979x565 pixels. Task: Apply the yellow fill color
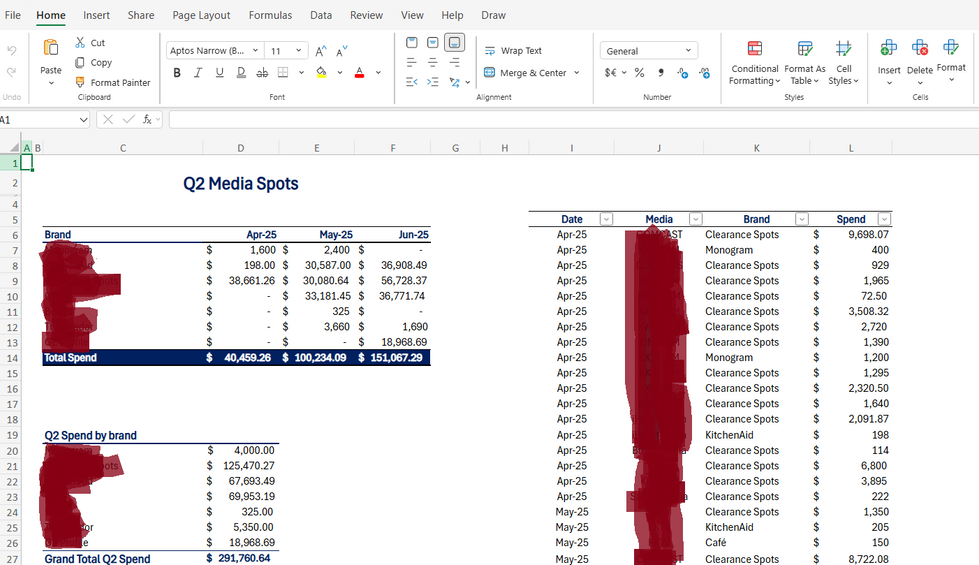coord(322,72)
